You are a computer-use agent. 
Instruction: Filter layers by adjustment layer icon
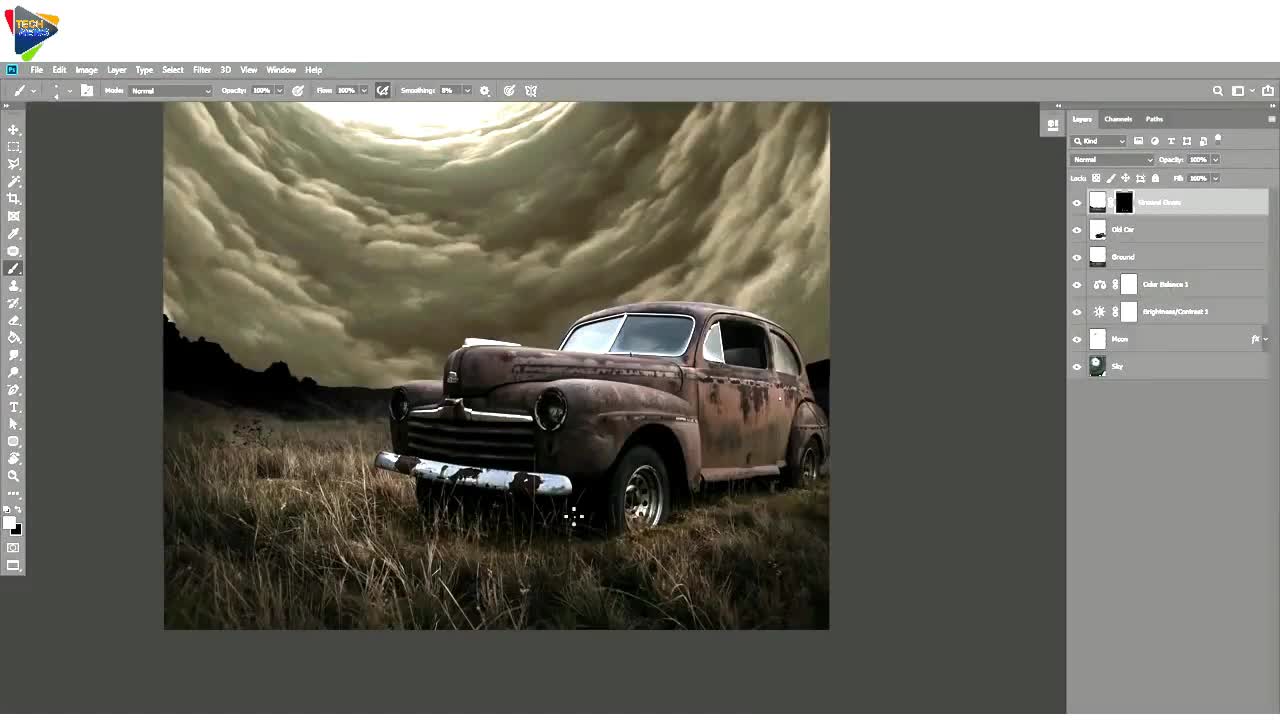(1155, 141)
